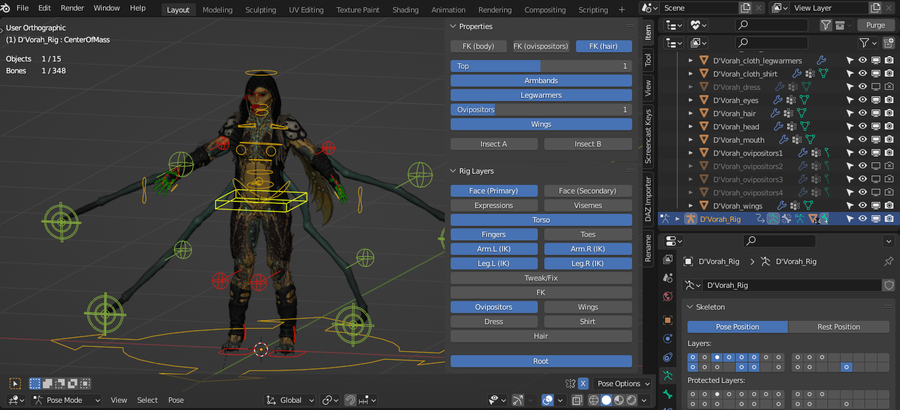Click the Root rig layer button
The width and height of the screenshot is (900, 410).
point(541,361)
